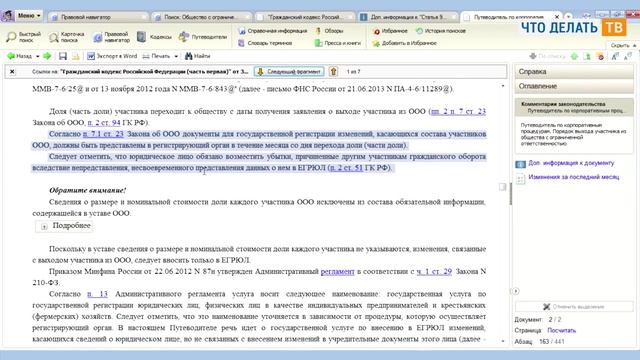640x360 pixels.
Task: Collapse right panel with round arrow
Action: click(x=516, y=291)
